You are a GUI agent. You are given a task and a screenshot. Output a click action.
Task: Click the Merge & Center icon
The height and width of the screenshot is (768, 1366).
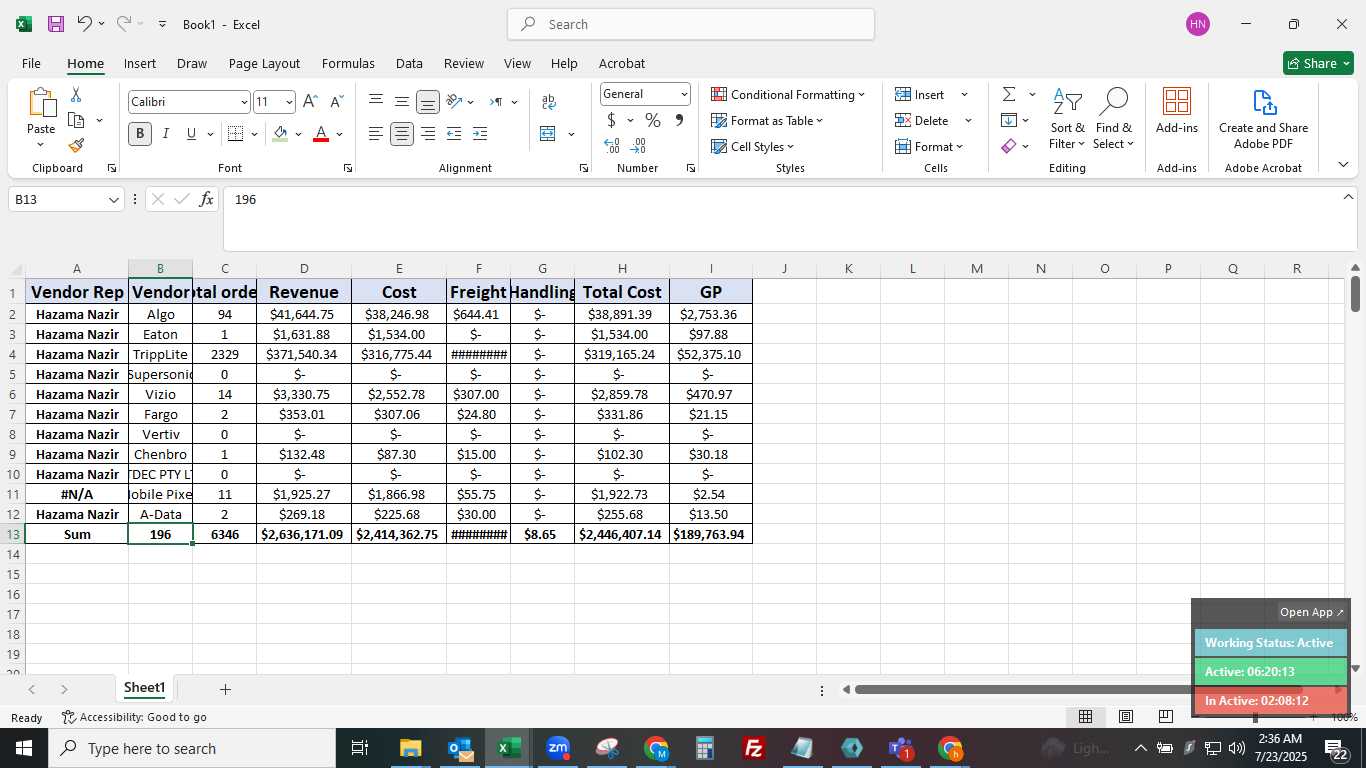click(547, 133)
